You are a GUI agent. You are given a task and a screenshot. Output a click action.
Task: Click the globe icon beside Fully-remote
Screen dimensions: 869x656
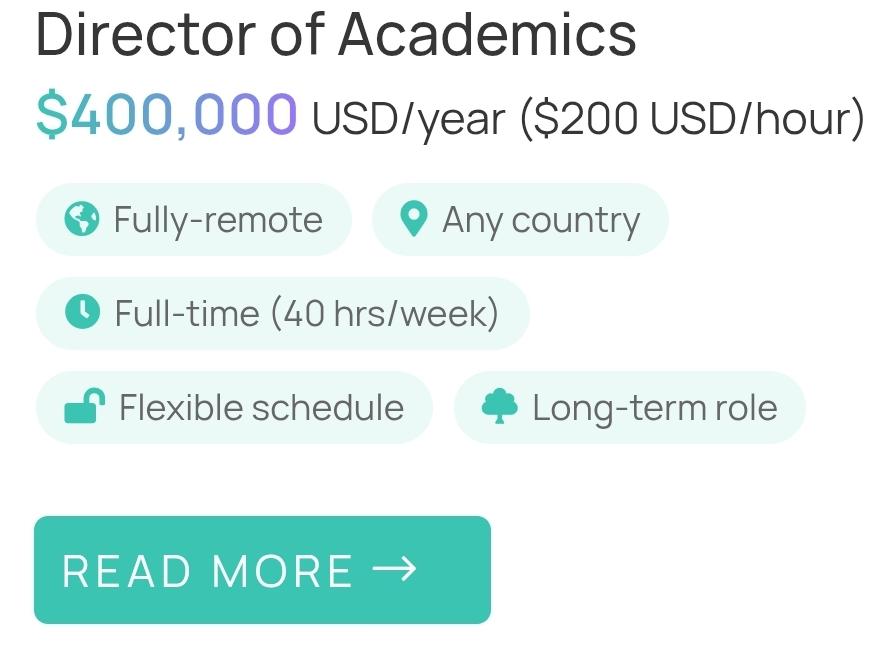82,219
